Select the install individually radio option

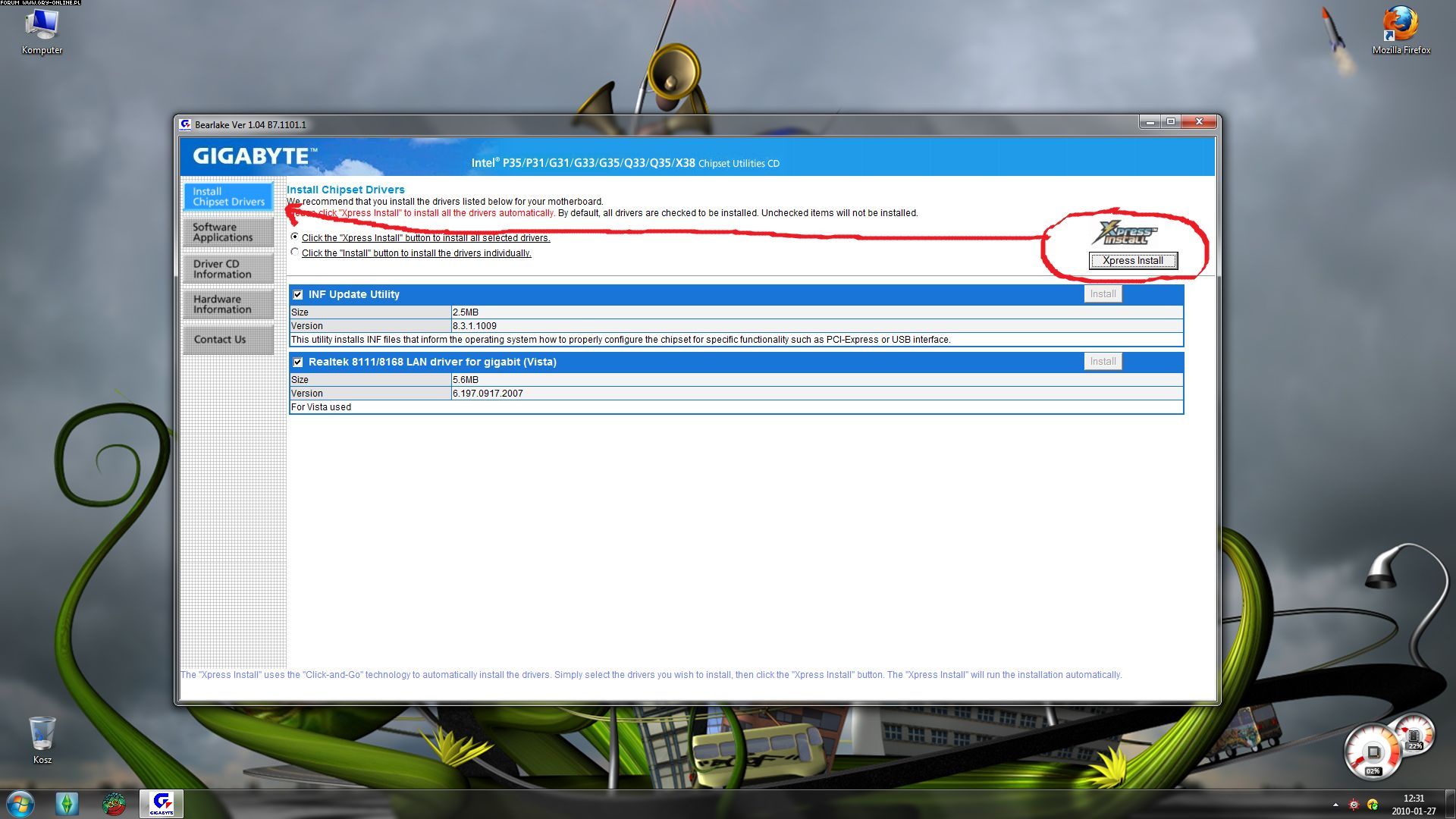(x=295, y=252)
